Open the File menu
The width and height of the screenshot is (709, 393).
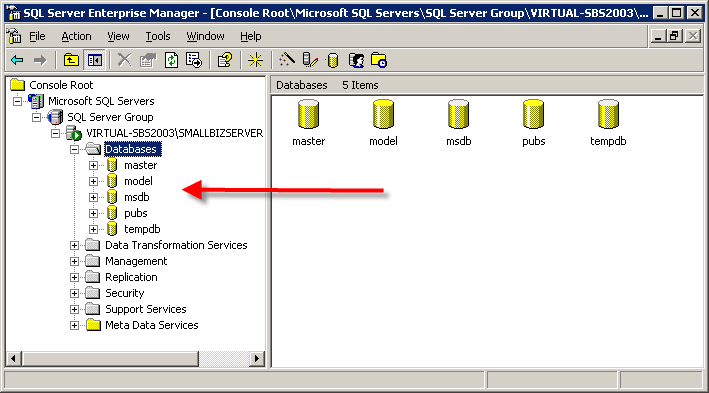tap(37, 36)
